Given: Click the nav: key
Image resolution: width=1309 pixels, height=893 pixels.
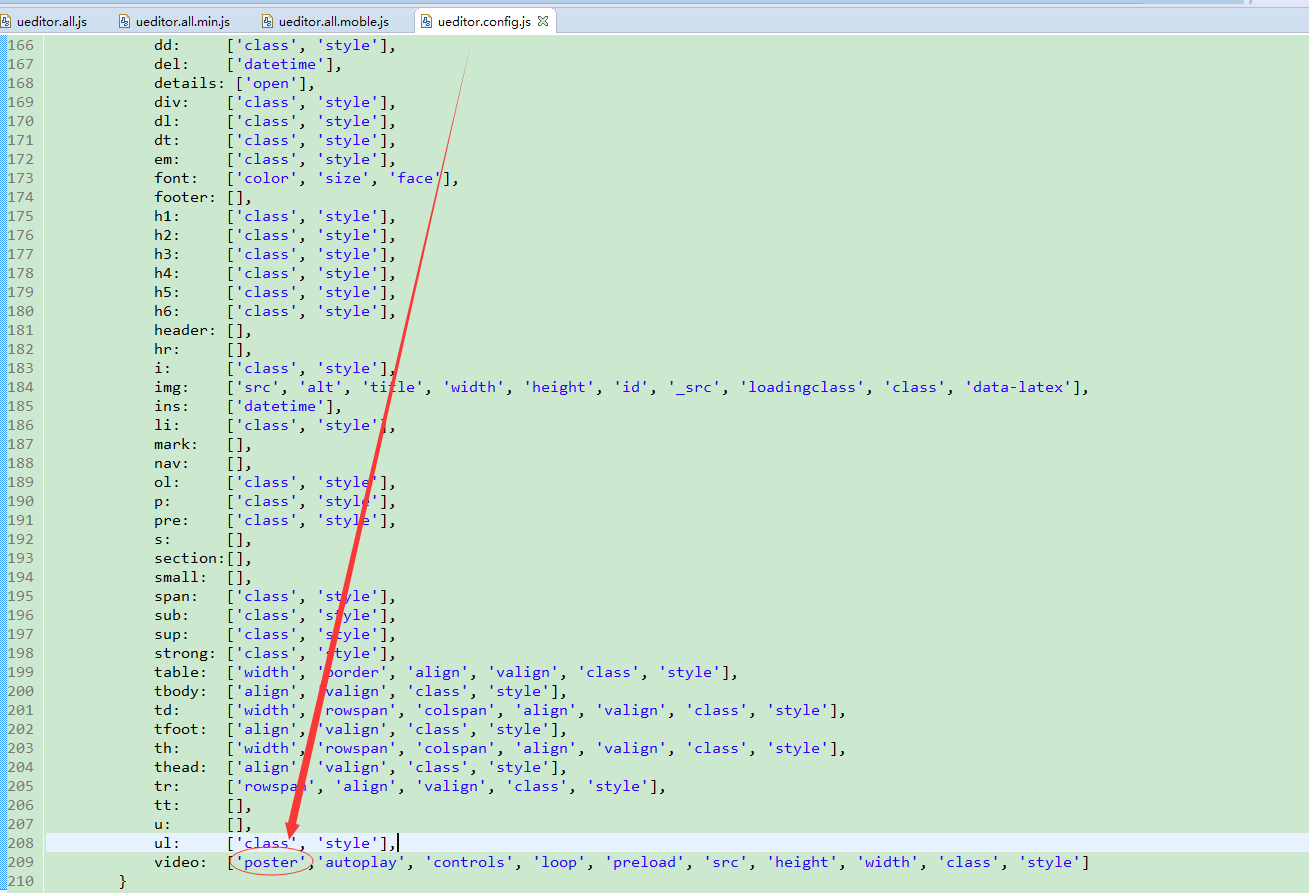Looking at the screenshot, I should (x=172, y=463).
